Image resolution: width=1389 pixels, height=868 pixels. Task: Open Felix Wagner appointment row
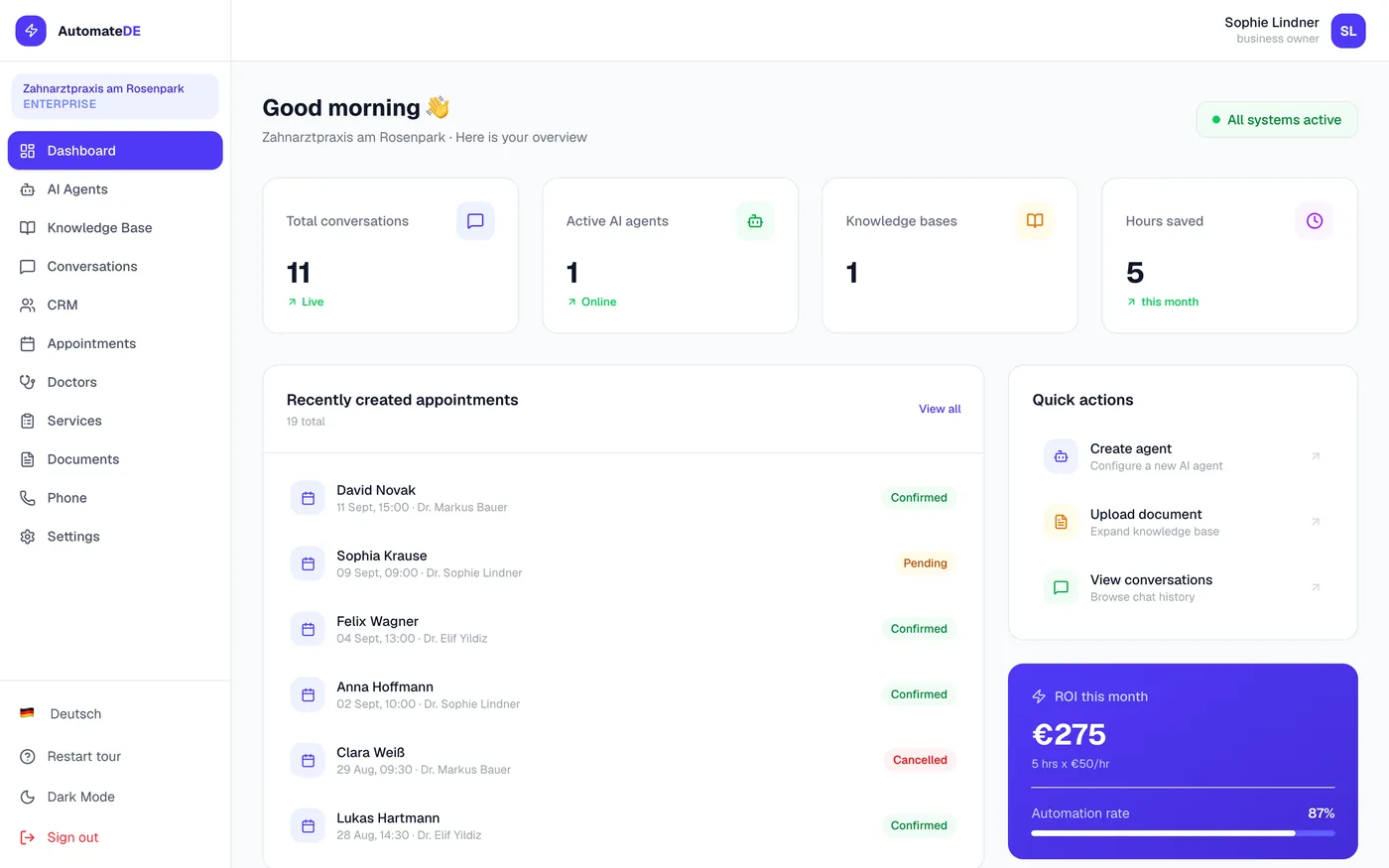623,629
